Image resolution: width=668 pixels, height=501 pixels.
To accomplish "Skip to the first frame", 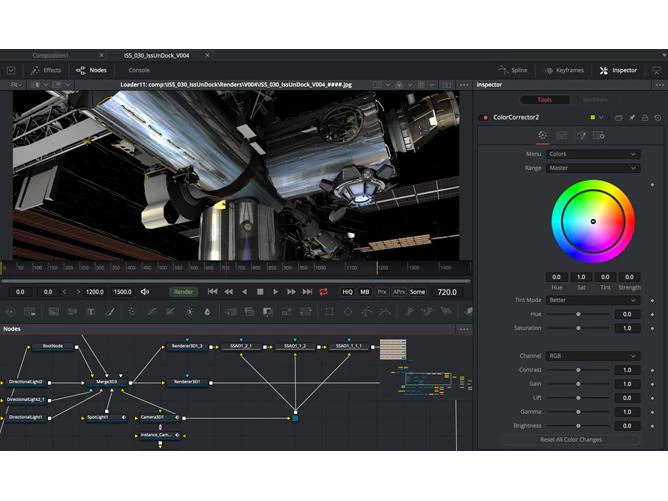I will tap(212, 292).
